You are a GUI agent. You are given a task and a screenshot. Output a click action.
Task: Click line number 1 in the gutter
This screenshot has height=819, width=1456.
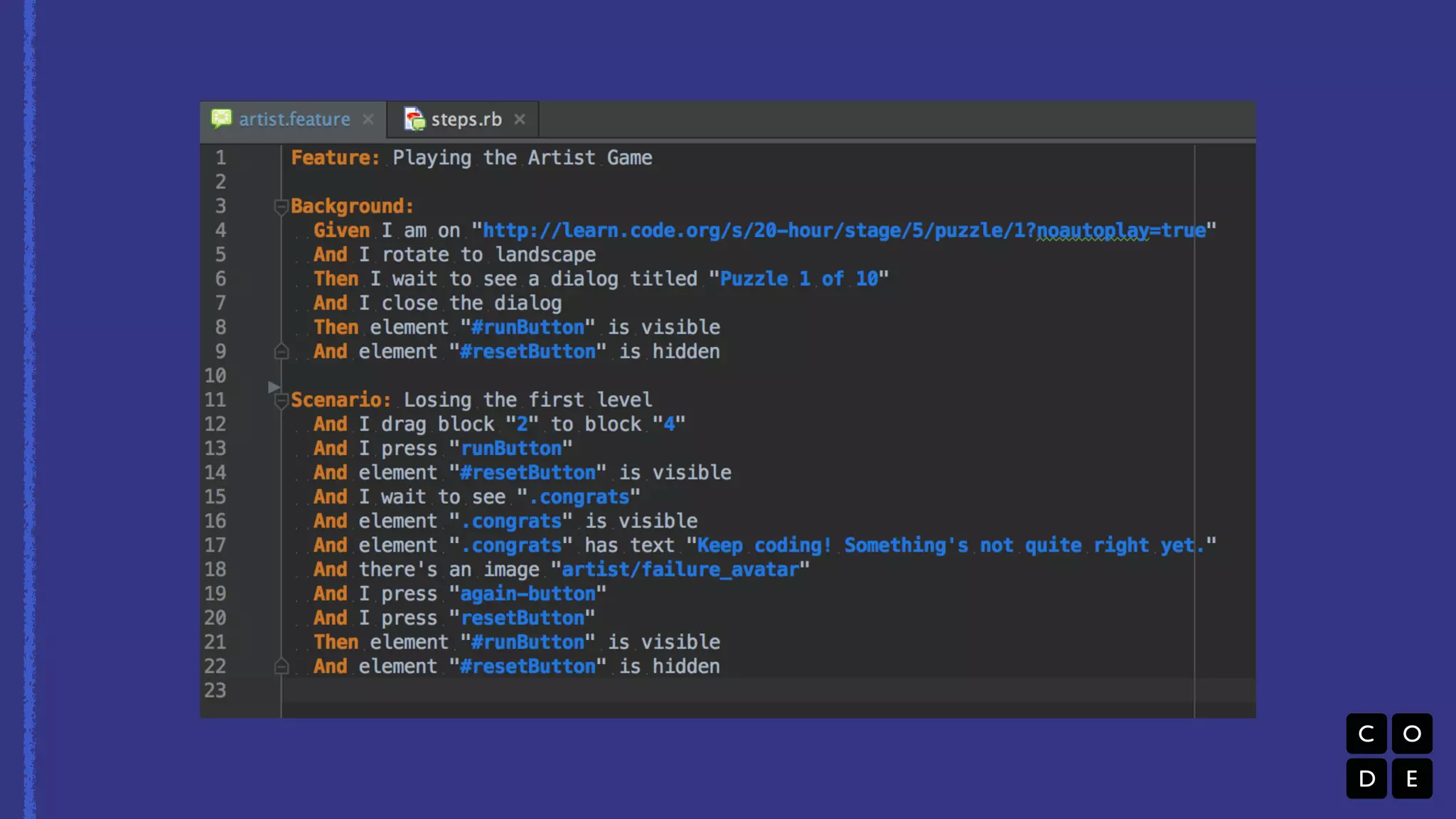[220, 158]
